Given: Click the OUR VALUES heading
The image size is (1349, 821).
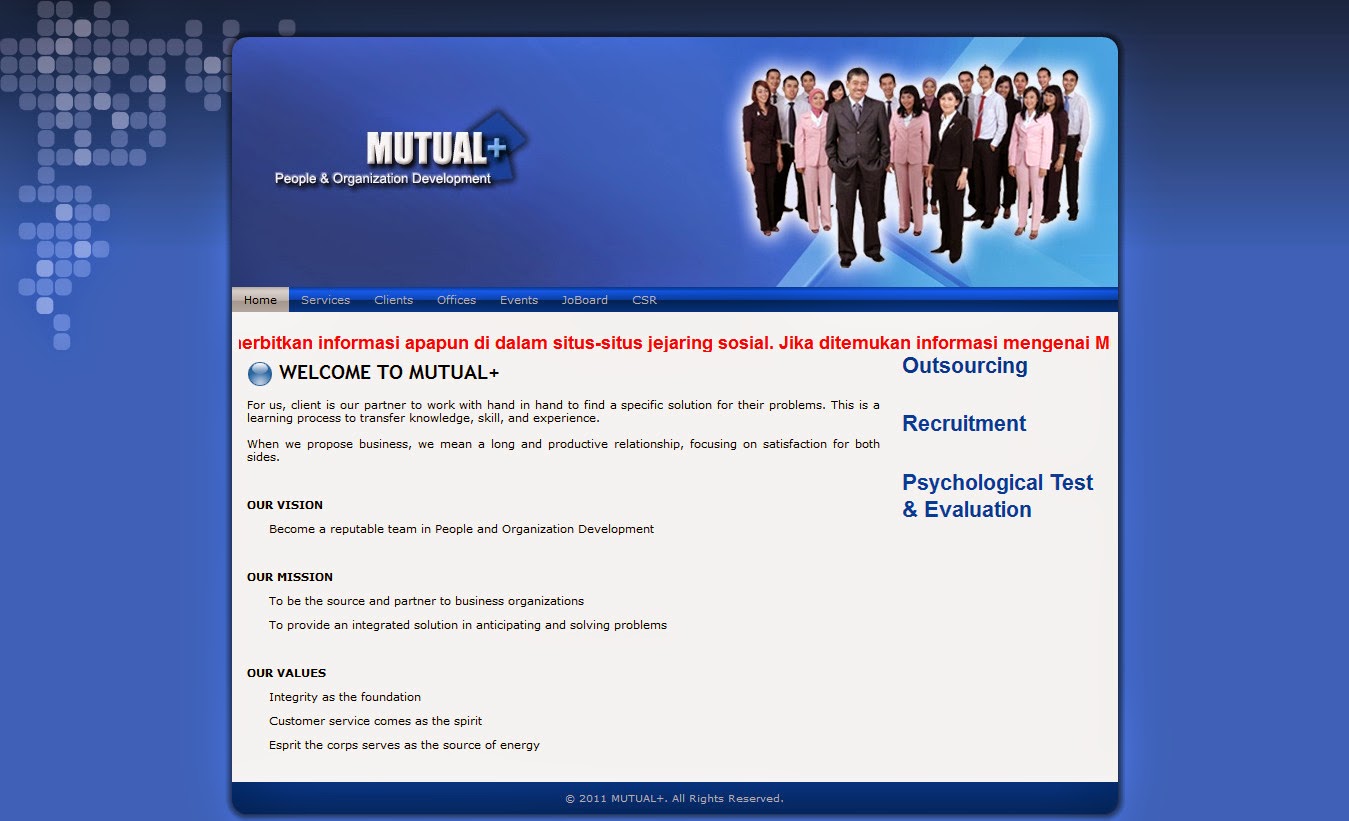Looking at the screenshot, I should (286, 673).
